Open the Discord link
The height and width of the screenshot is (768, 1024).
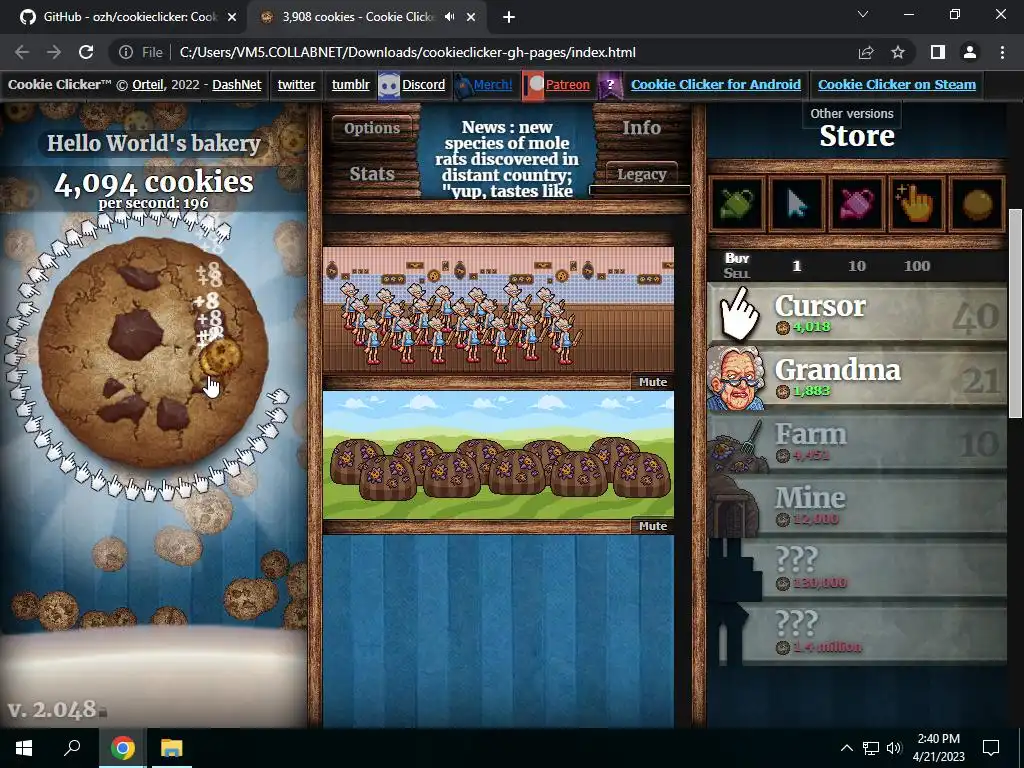pyautogui.click(x=423, y=84)
